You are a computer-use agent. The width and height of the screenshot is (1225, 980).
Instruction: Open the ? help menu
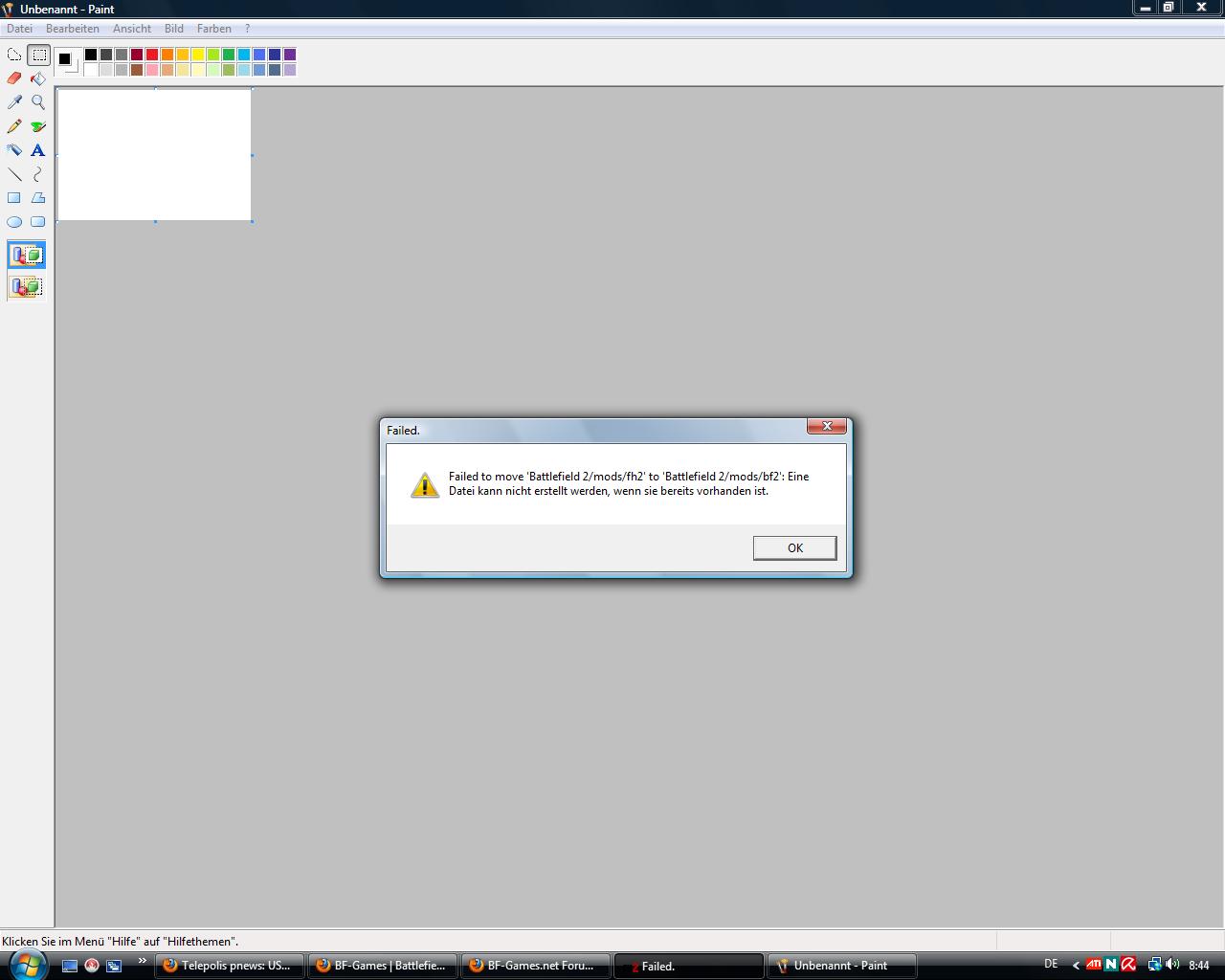tap(247, 29)
